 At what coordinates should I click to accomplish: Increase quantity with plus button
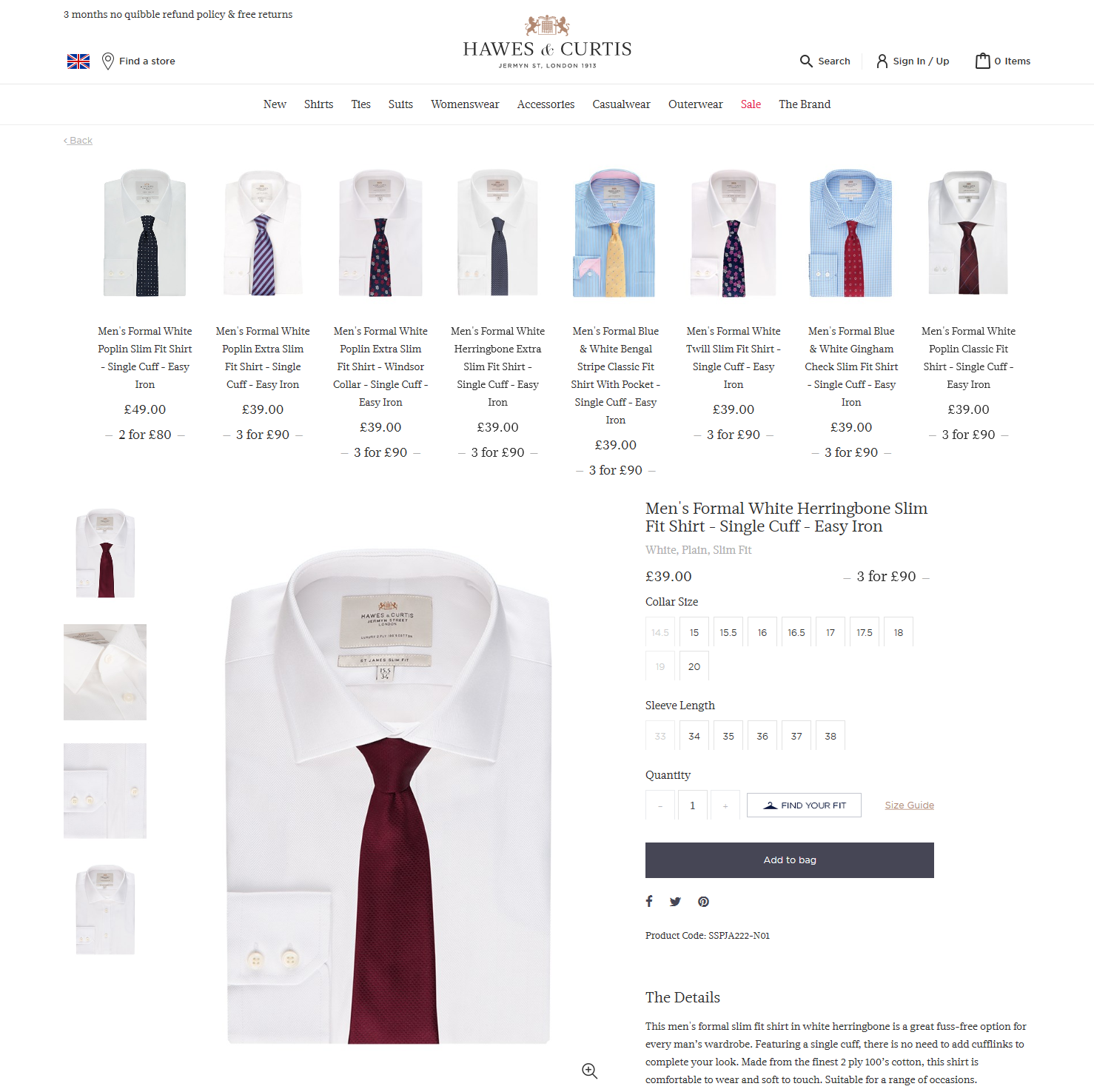(725, 805)
